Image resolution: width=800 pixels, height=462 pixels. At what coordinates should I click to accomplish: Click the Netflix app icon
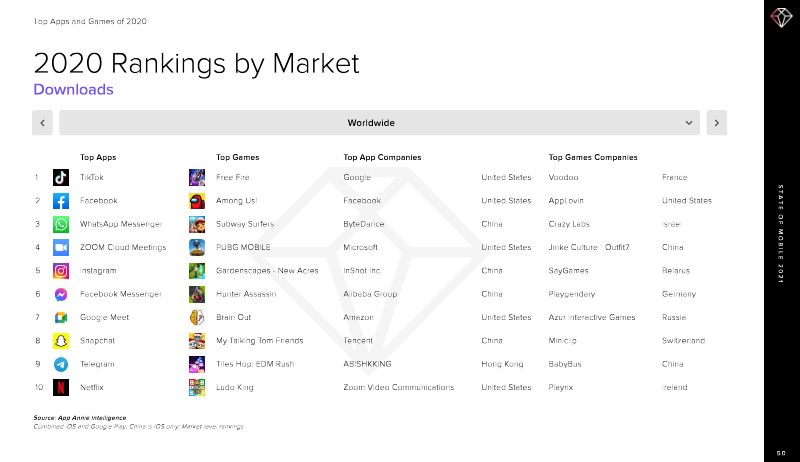coord(61,387)
